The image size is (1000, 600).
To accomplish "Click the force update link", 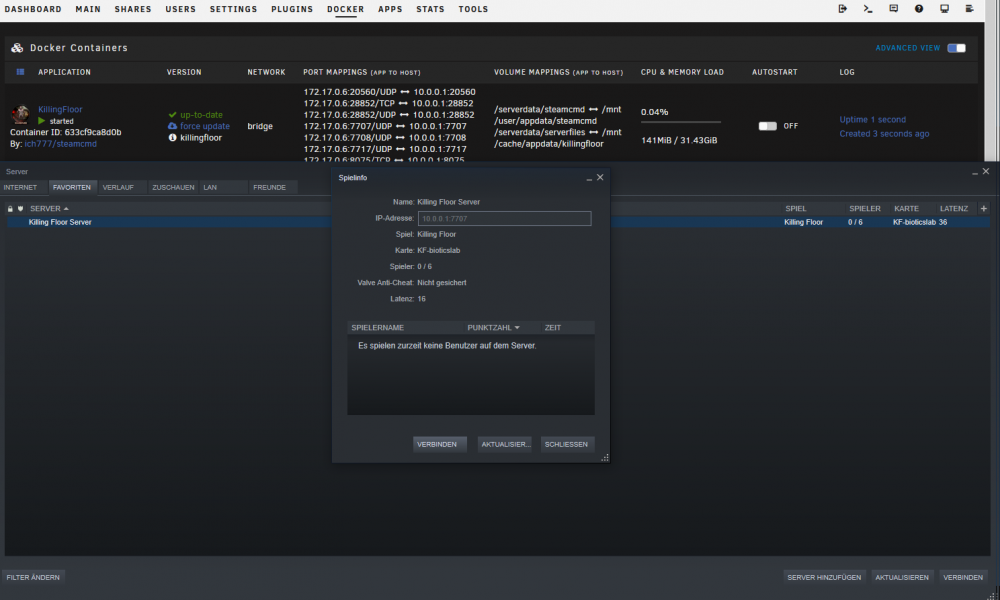I will [205, 126].
